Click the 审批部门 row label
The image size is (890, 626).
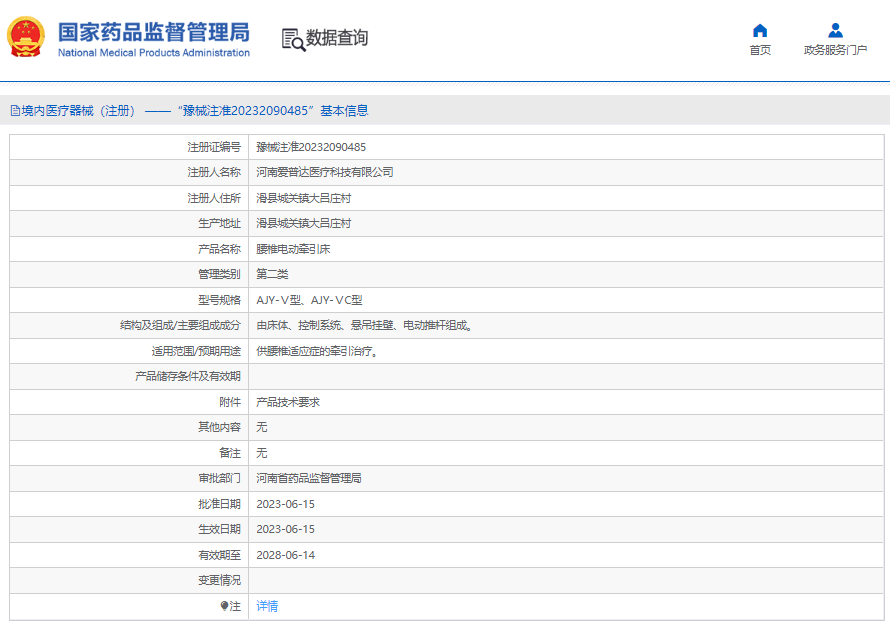(x=219, y=478)
